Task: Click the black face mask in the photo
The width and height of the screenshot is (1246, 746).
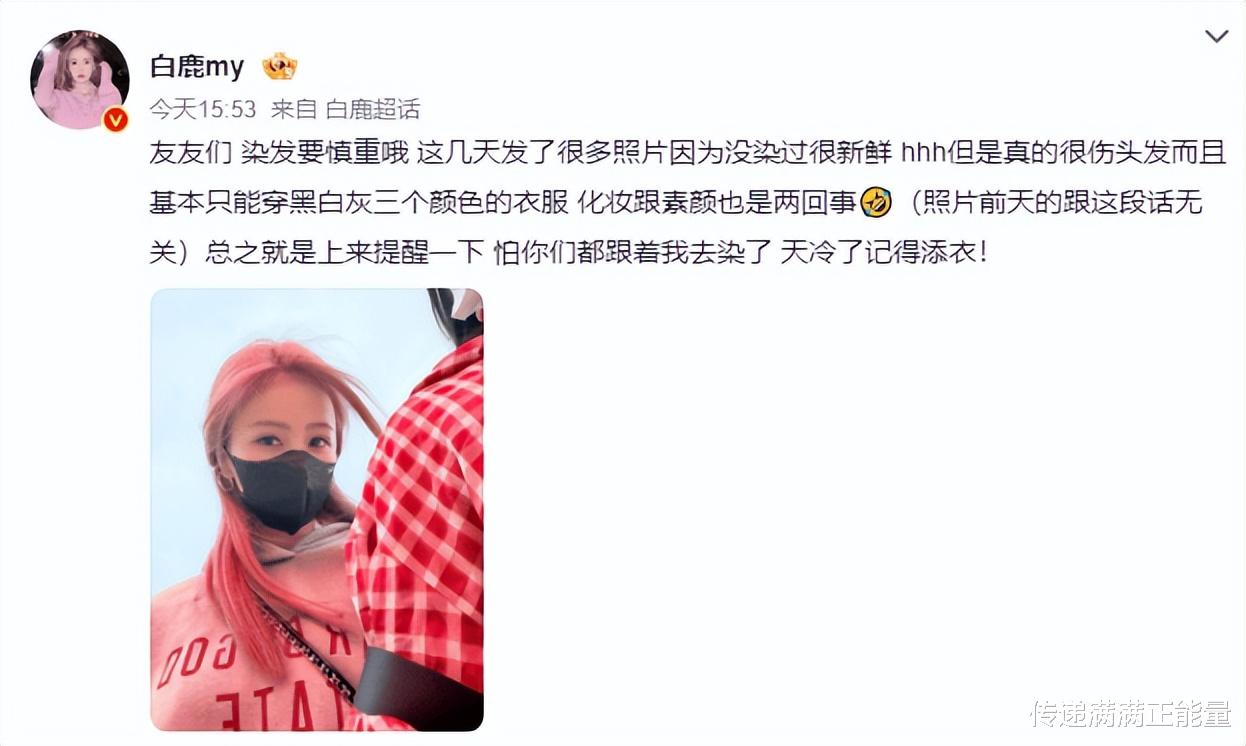Action: tap(280, 489)
